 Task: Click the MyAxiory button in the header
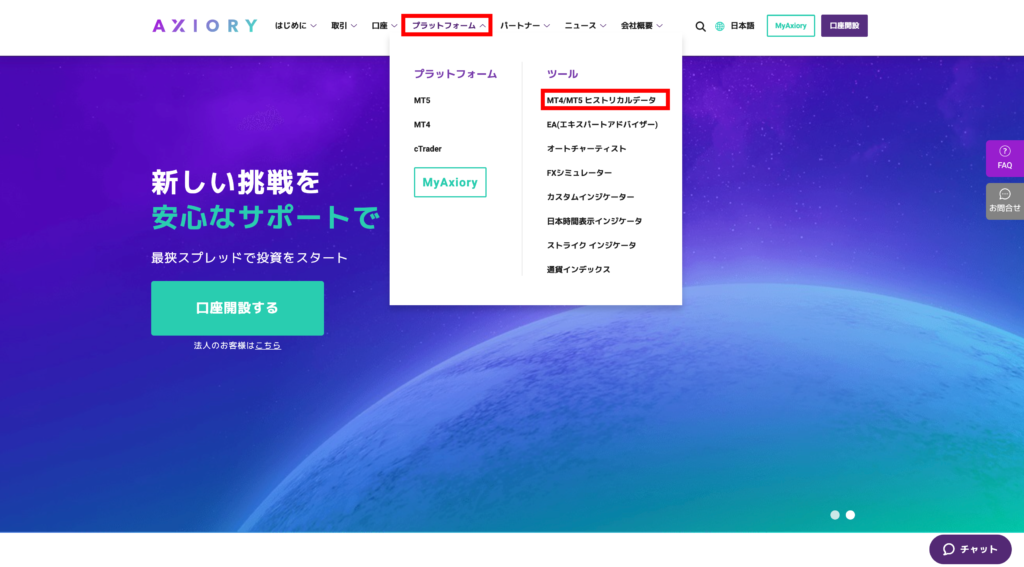coord(790,25)
